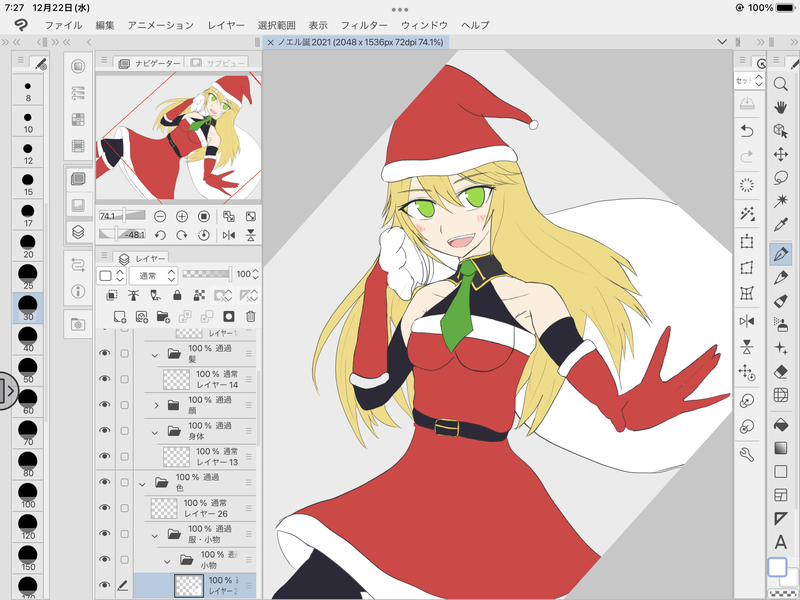The height and width of the screenshot is (600, 800).
Task: Flip horizontal in the command bar
Action: [747, 321]
